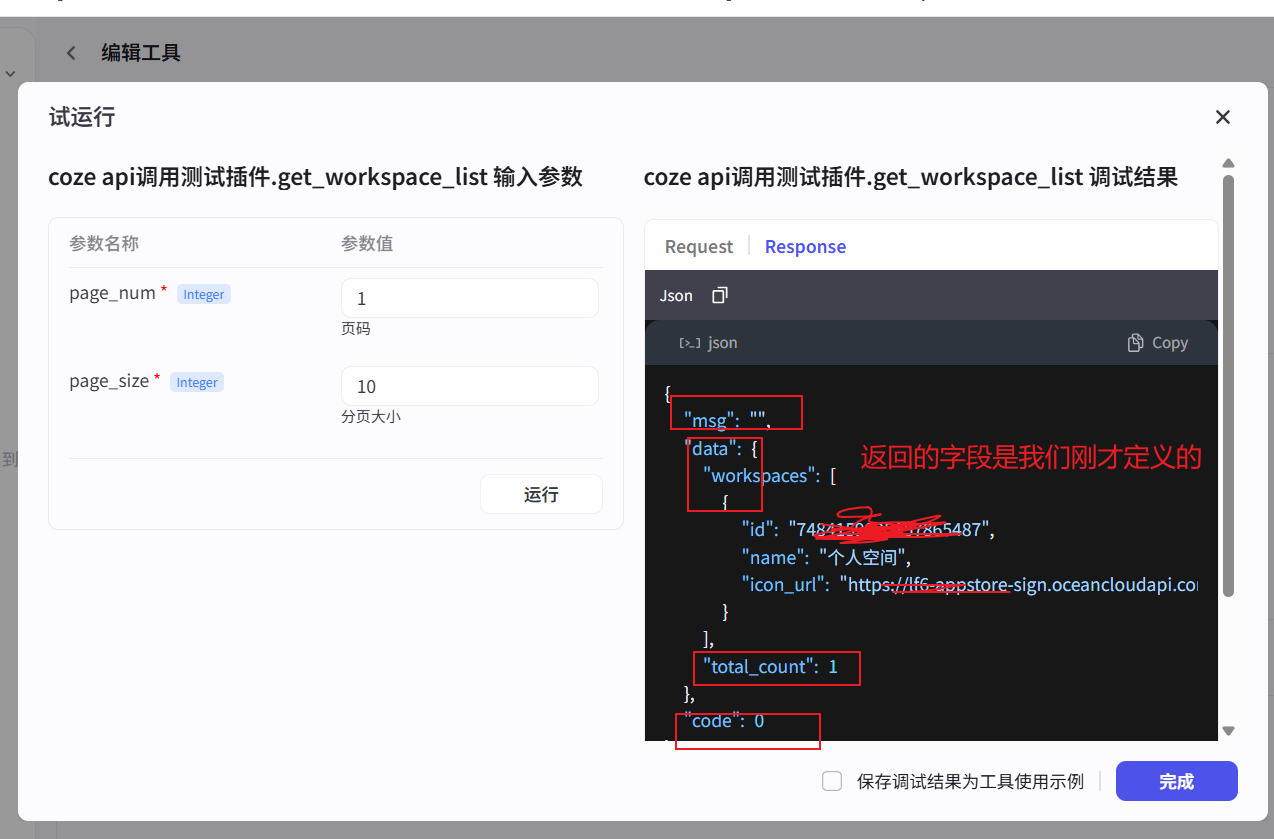Click the "icon_url" line in the JSON
Screen dimensions: 1274x839
click(969, 585)
